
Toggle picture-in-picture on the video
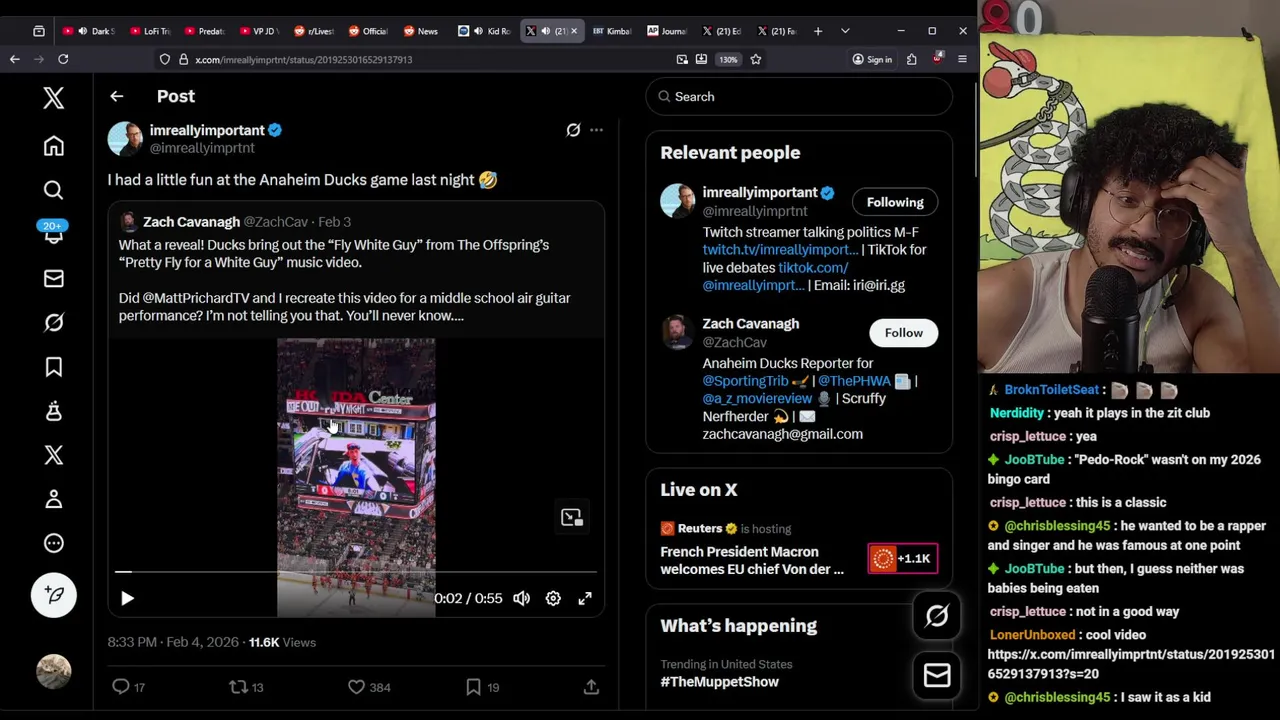pos(571,517)
